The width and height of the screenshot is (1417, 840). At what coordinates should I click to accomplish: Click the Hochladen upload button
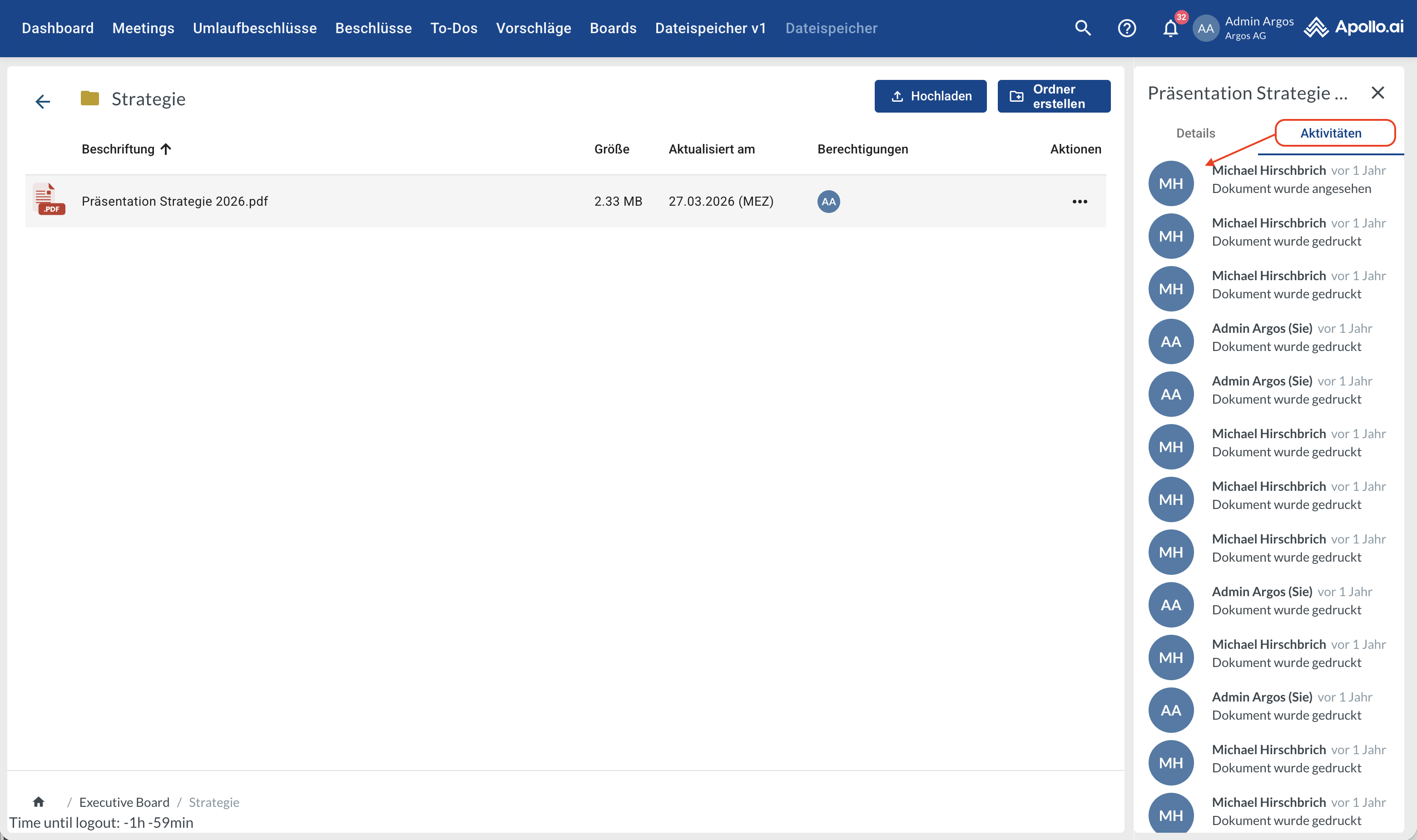click(x=930, y=96)
